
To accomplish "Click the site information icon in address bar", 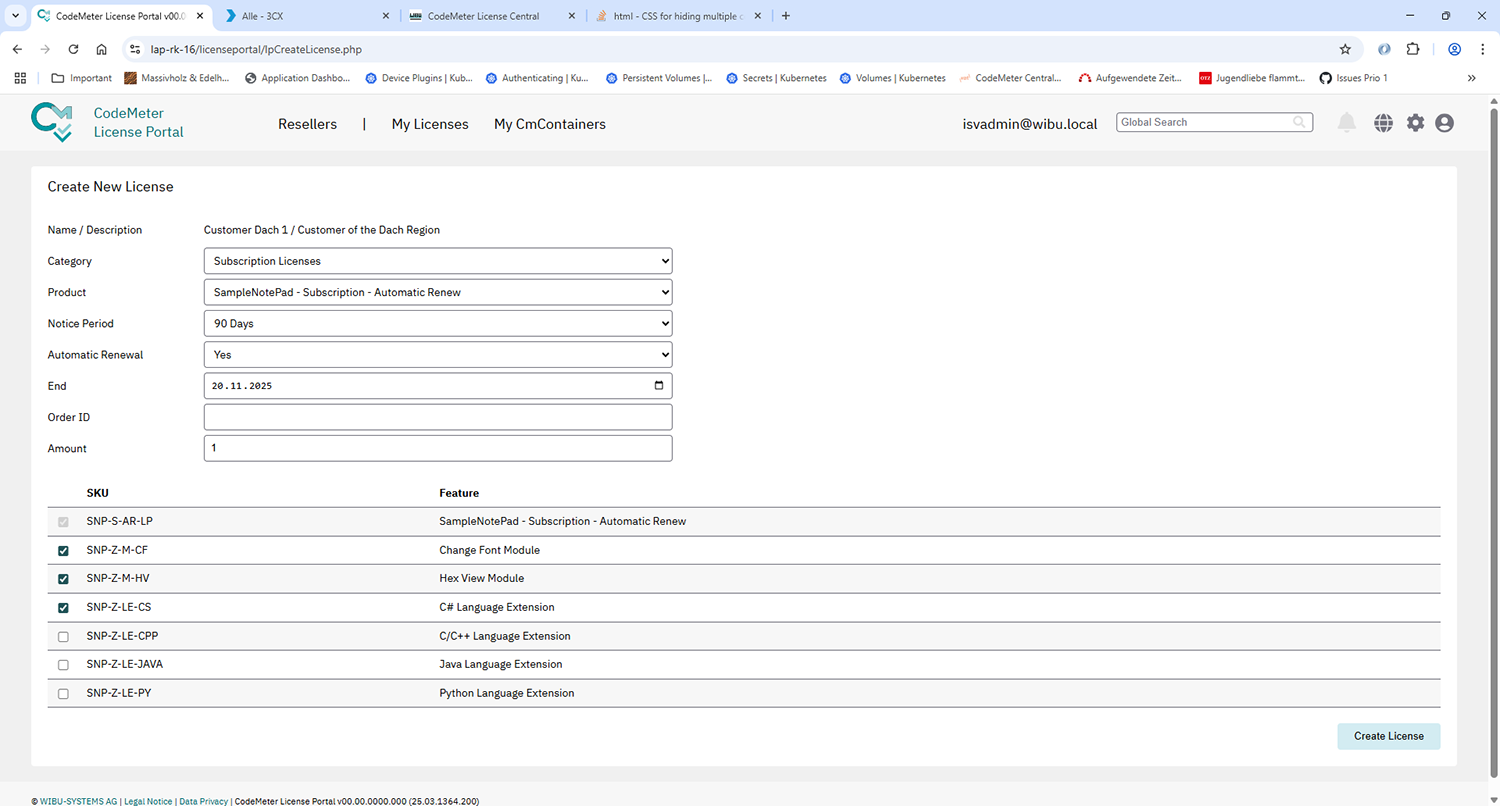I will tap(136, 48).
